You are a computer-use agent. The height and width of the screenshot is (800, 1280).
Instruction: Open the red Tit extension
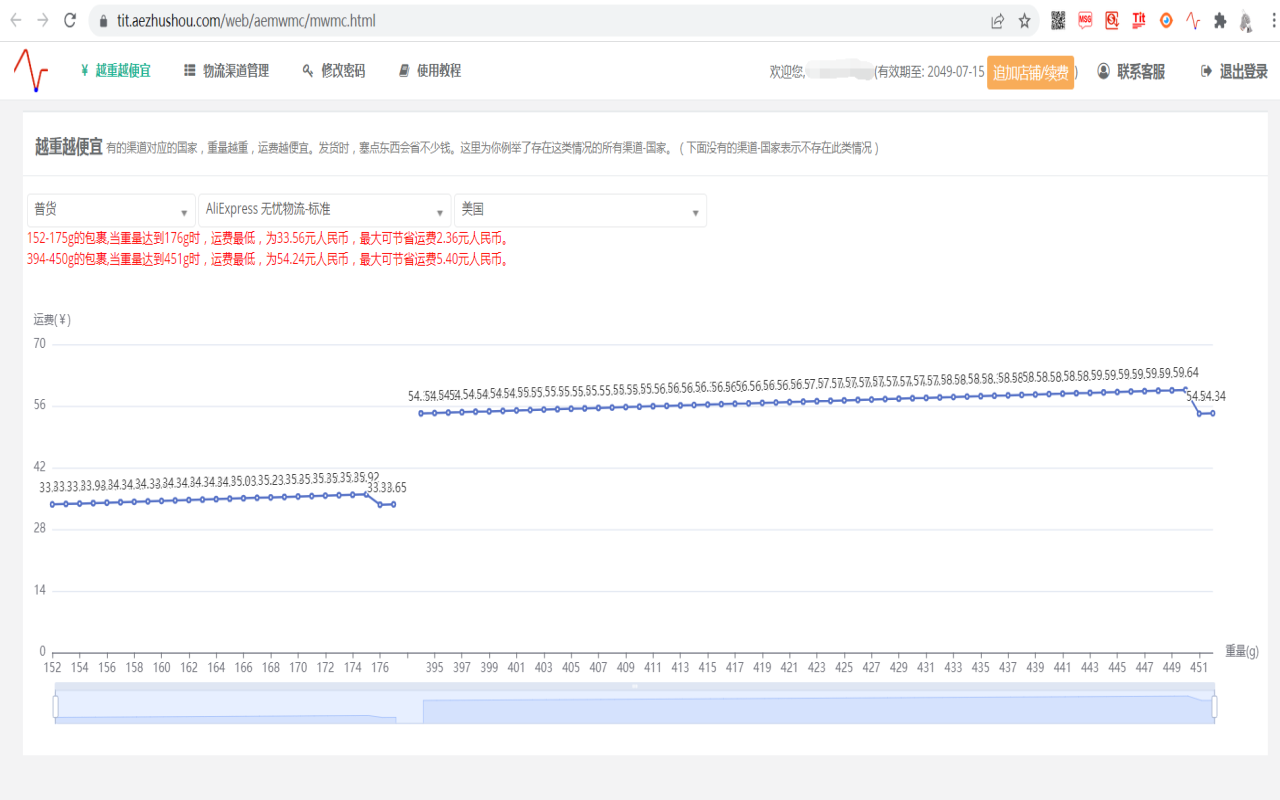[x=1139, y=20]
